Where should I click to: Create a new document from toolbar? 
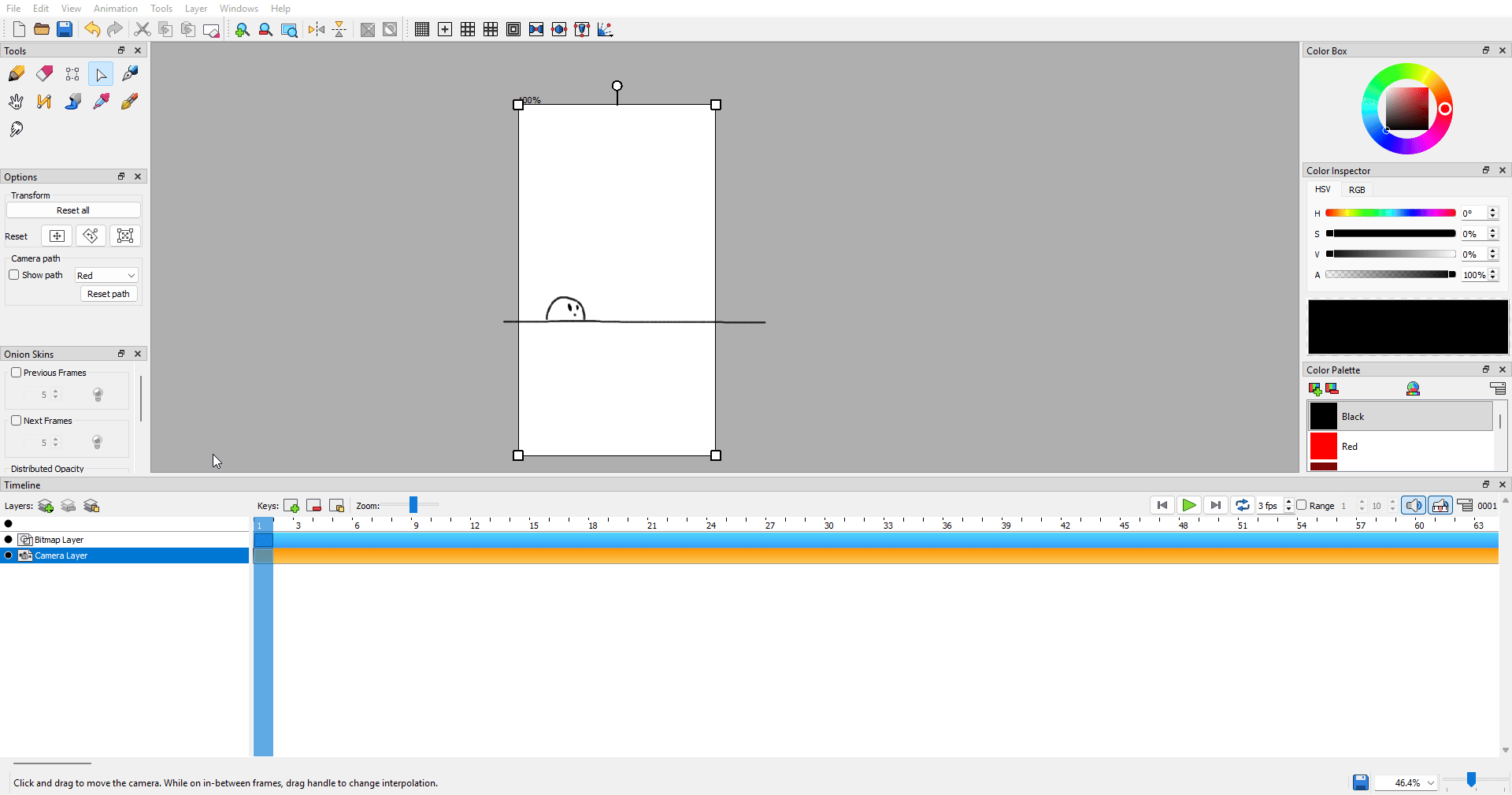tap(19, 29)
